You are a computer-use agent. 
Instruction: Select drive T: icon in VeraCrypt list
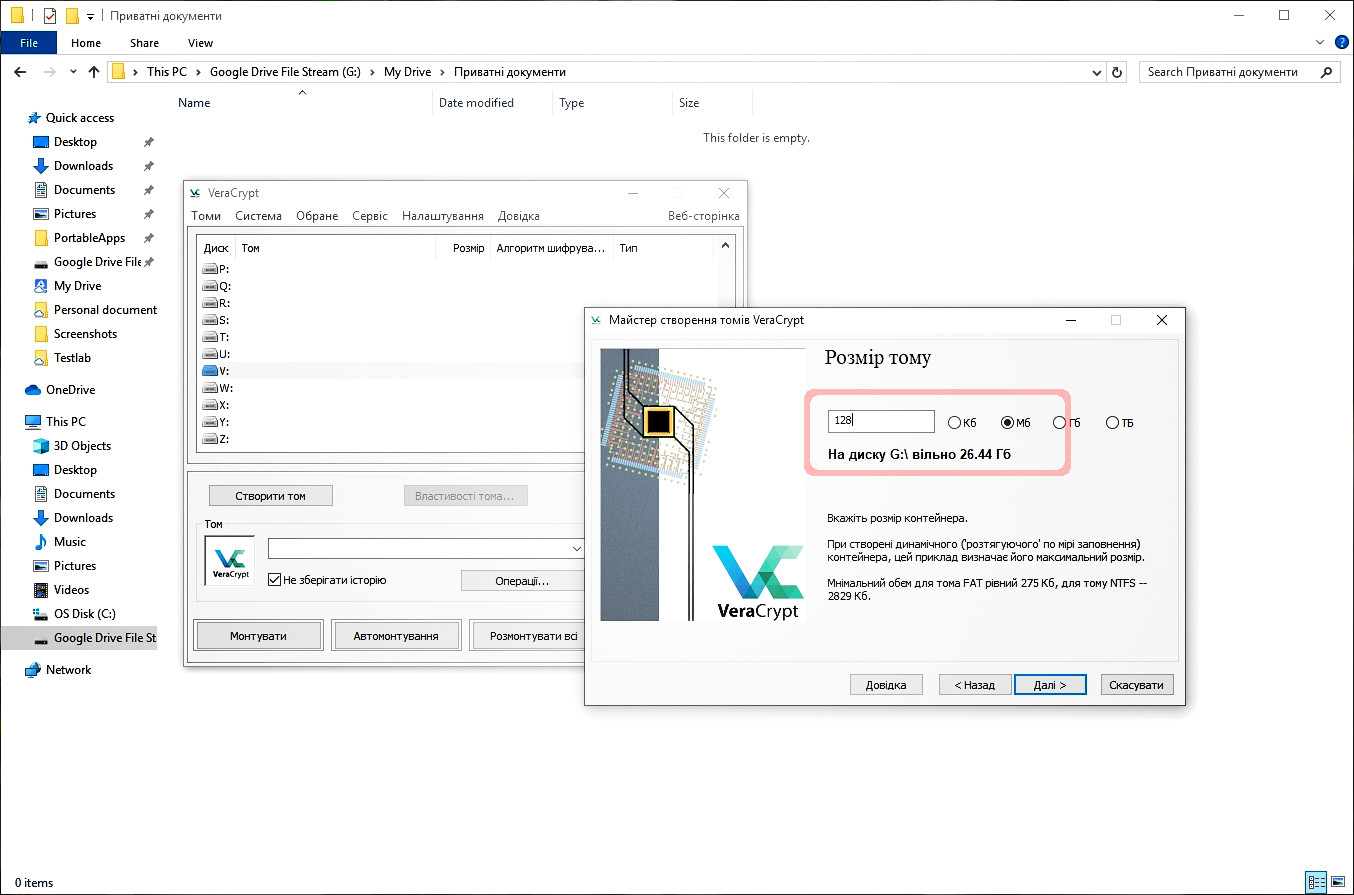click(210, 337)
